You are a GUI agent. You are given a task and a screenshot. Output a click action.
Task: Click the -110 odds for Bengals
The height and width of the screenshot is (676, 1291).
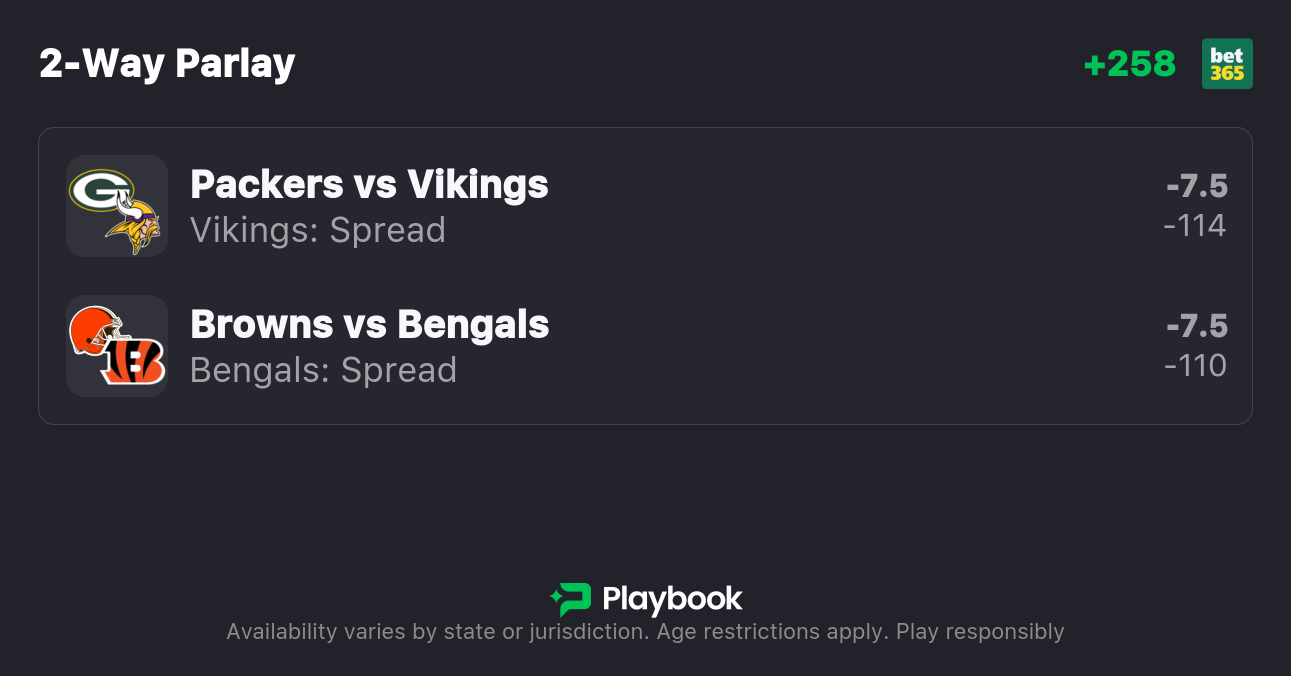pos(1195,366)
